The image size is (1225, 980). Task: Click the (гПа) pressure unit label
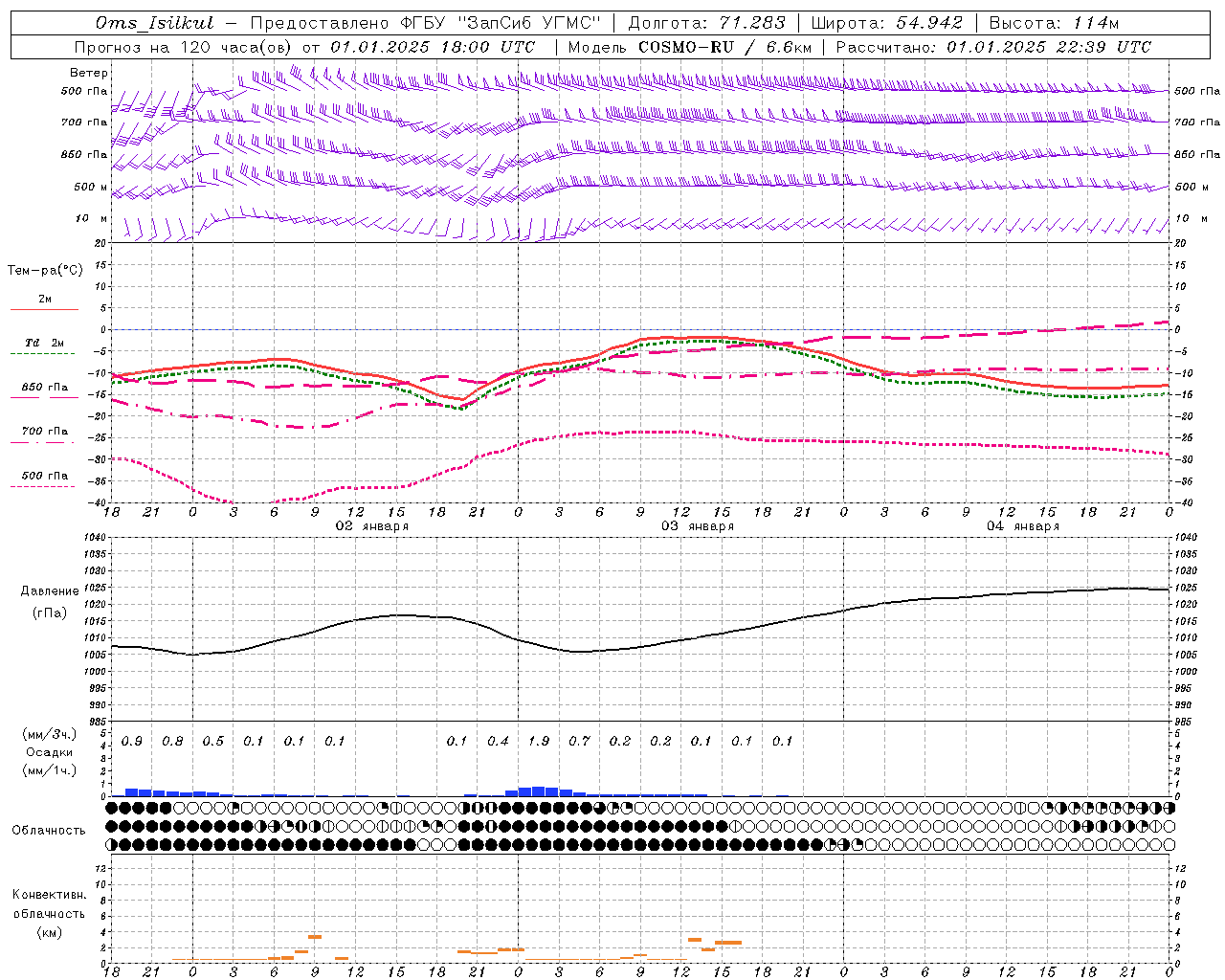[50, 613]
